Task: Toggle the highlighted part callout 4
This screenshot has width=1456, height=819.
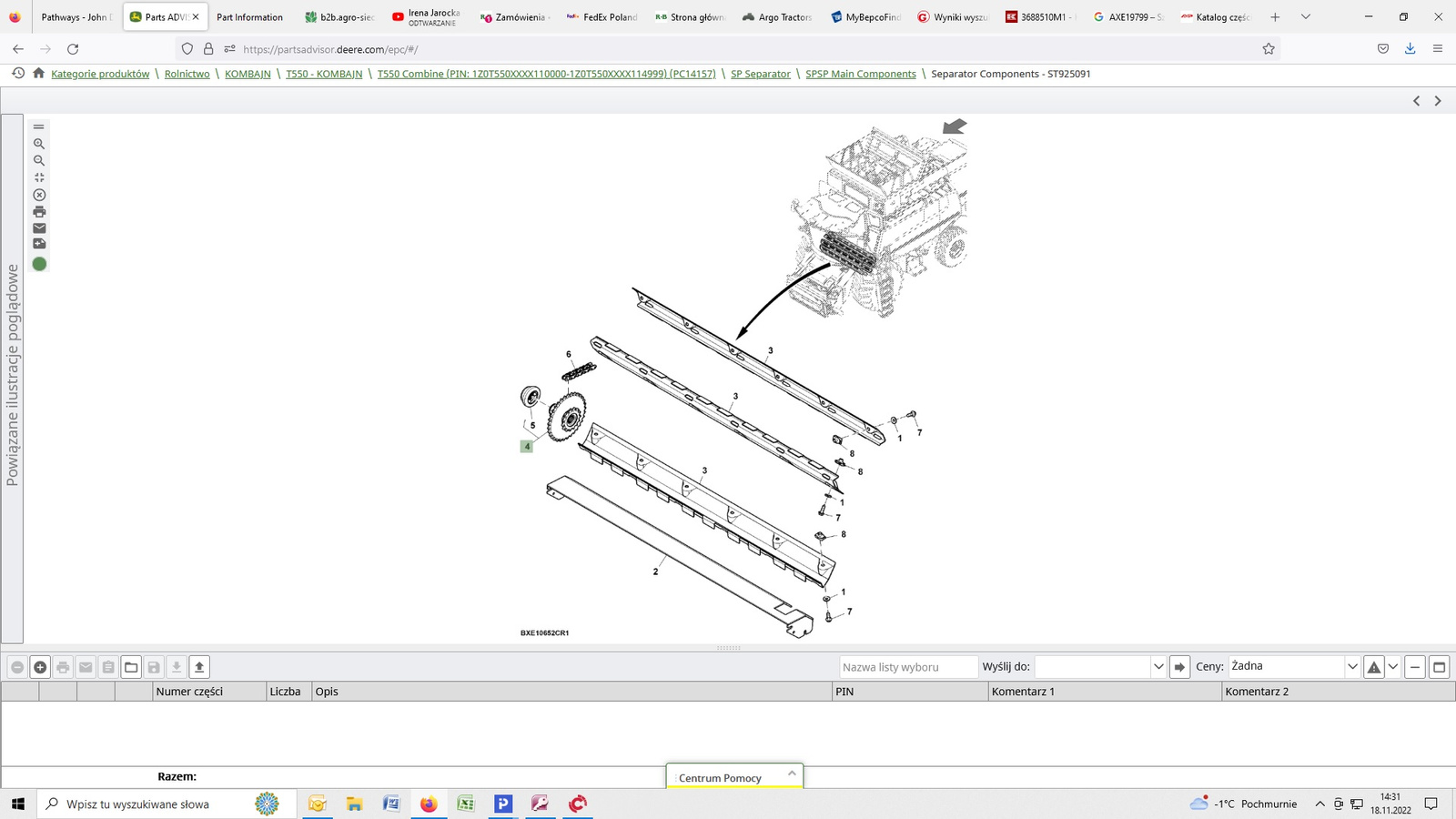Action: (526, 446)
